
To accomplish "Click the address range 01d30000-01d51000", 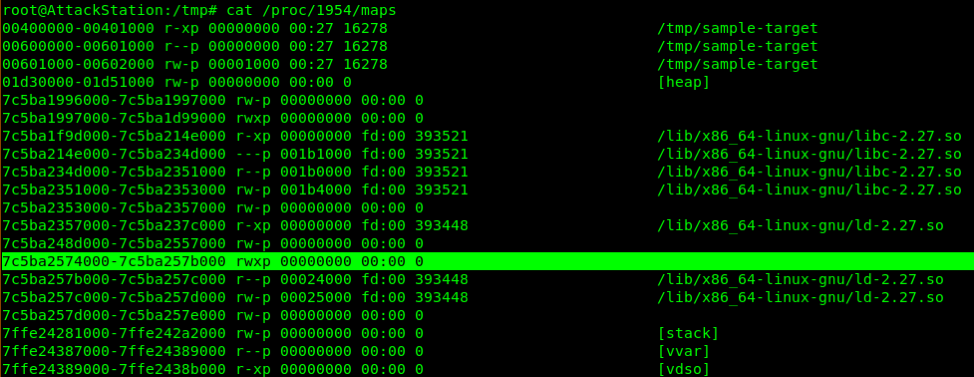I will point(78,82).
